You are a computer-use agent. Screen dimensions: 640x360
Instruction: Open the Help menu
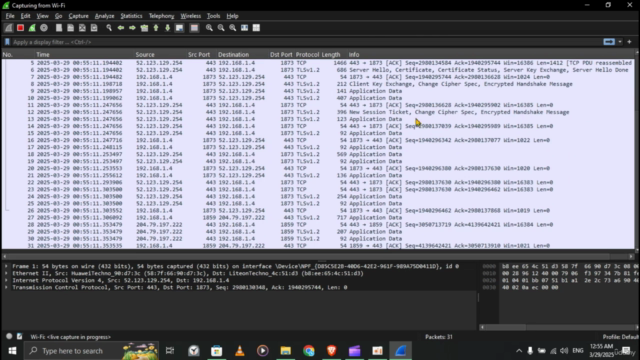pyautogui.click(x=232, y=16)
